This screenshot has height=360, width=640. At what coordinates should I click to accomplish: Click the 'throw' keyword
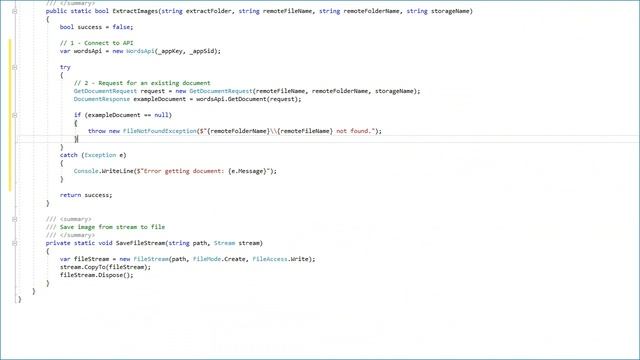tap(96, 131)
